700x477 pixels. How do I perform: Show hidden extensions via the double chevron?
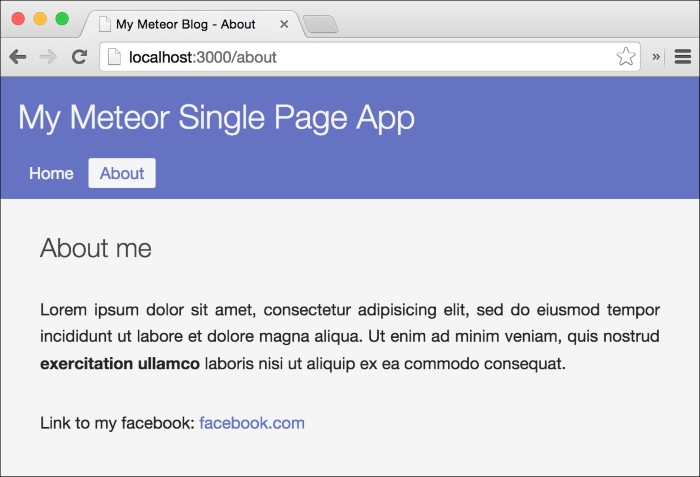tap(656, 57)
